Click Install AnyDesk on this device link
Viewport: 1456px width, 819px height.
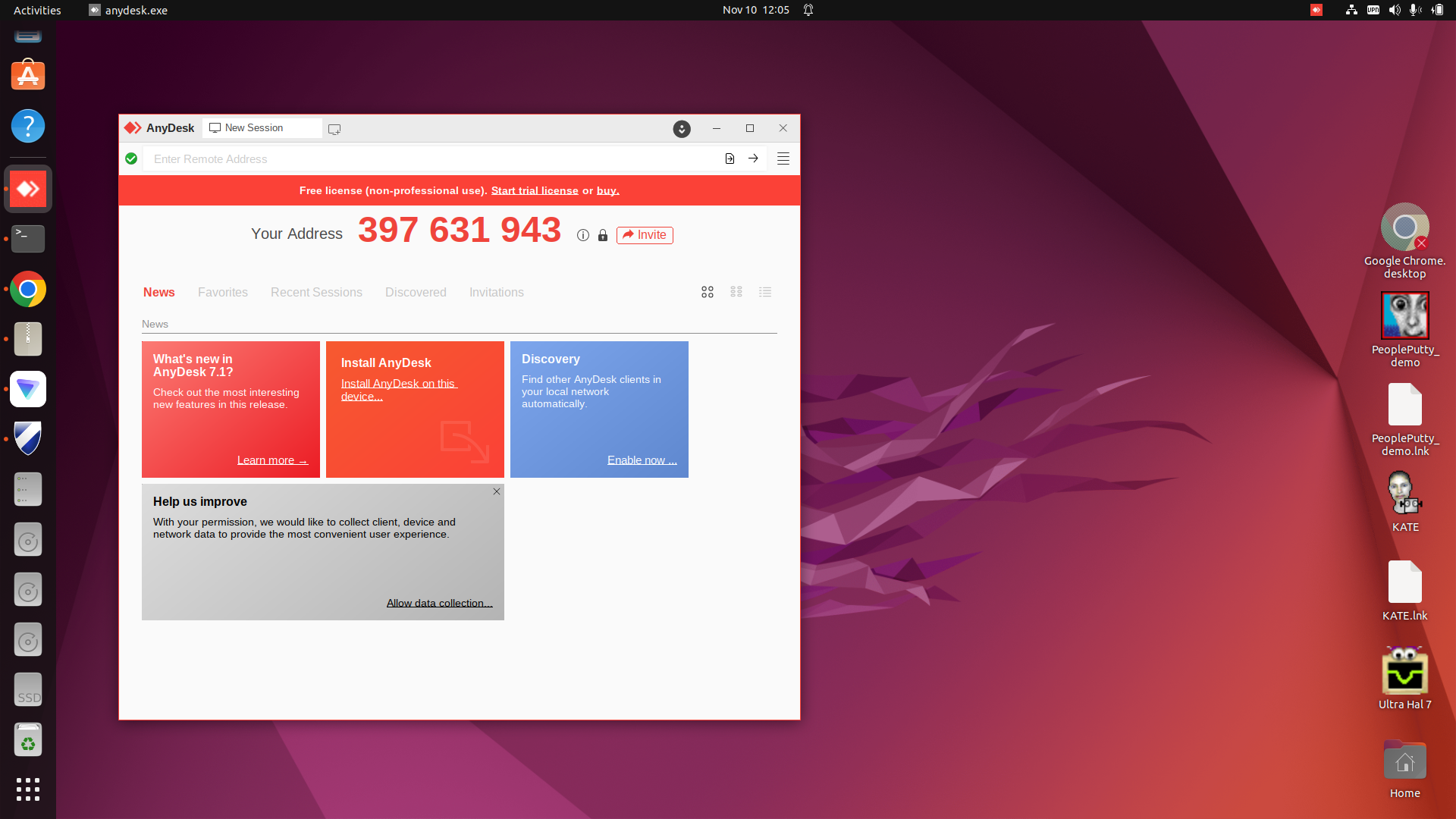(x=399, y=390)
